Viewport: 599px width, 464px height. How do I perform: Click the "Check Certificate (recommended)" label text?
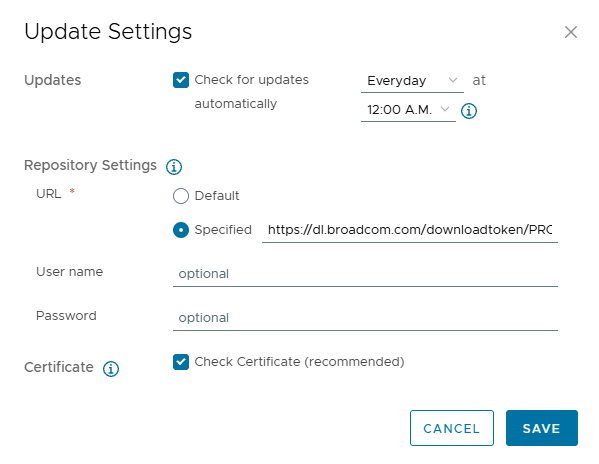point(299,362)
